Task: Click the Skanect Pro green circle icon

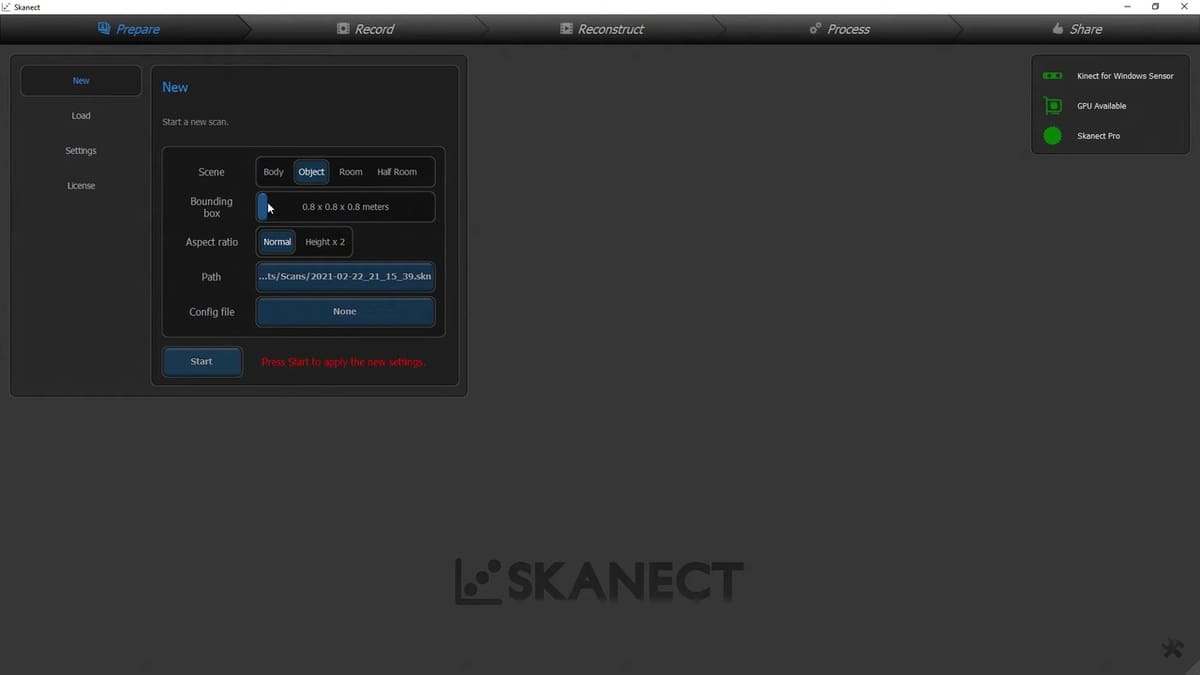Action: click(x=1052, y=136)
